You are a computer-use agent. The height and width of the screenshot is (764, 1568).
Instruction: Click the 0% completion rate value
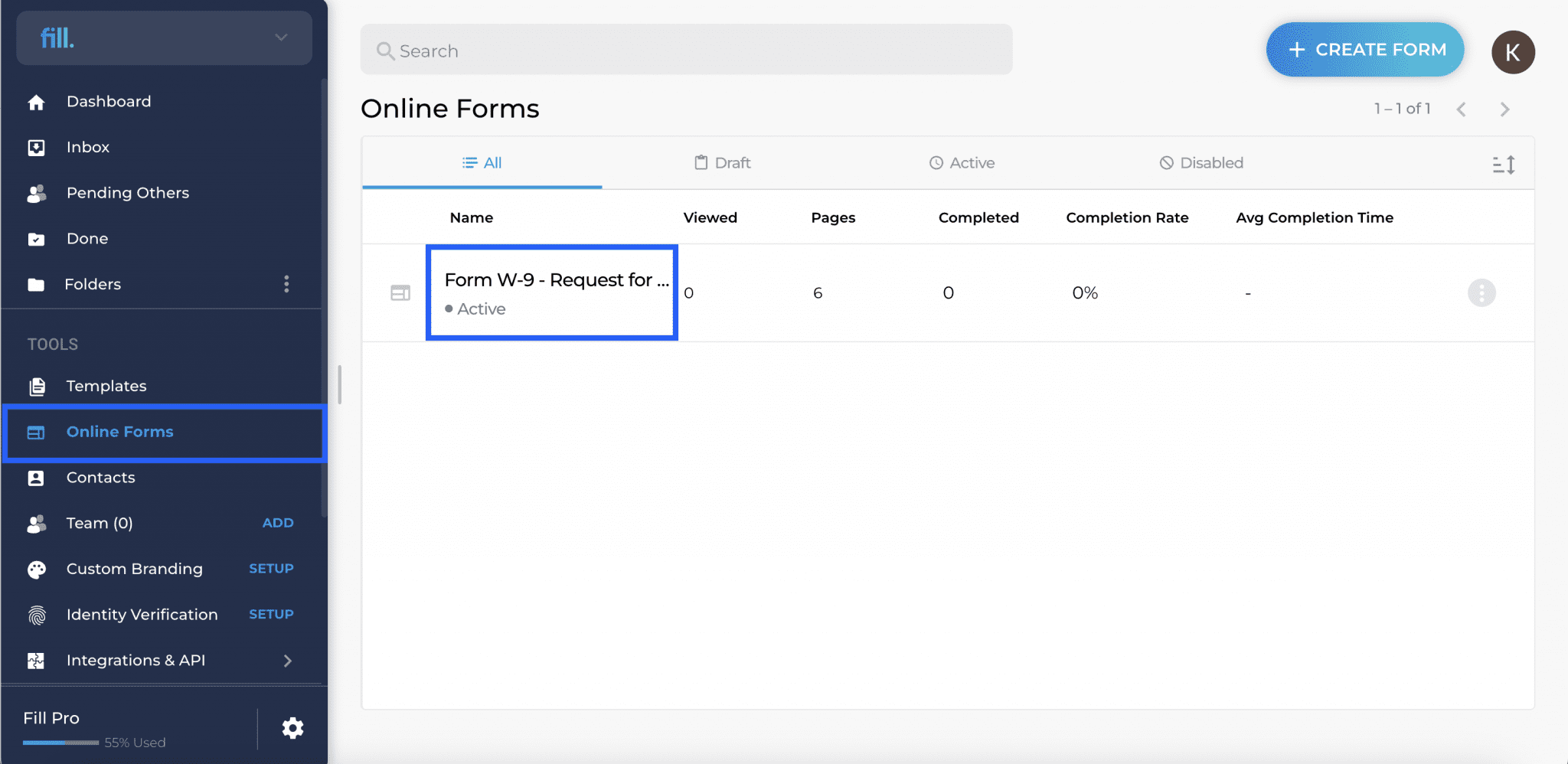tap(1085, 292)
